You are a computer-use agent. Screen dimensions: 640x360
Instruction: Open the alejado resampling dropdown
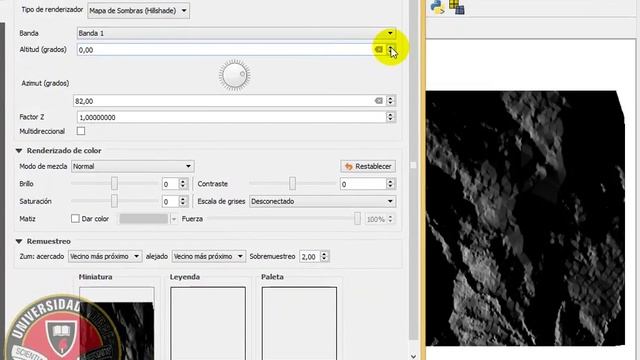[x=209, y=256]
